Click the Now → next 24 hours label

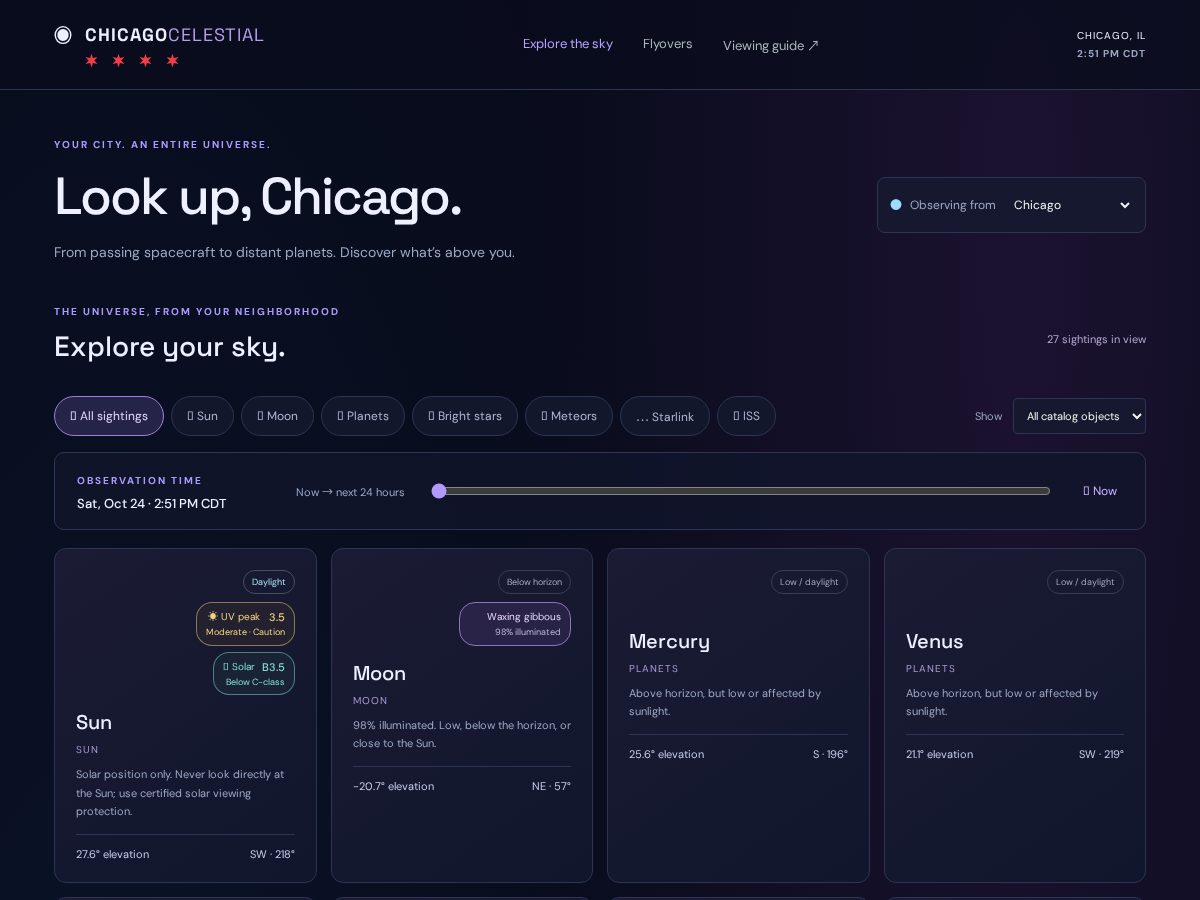[x=350, y=492]
